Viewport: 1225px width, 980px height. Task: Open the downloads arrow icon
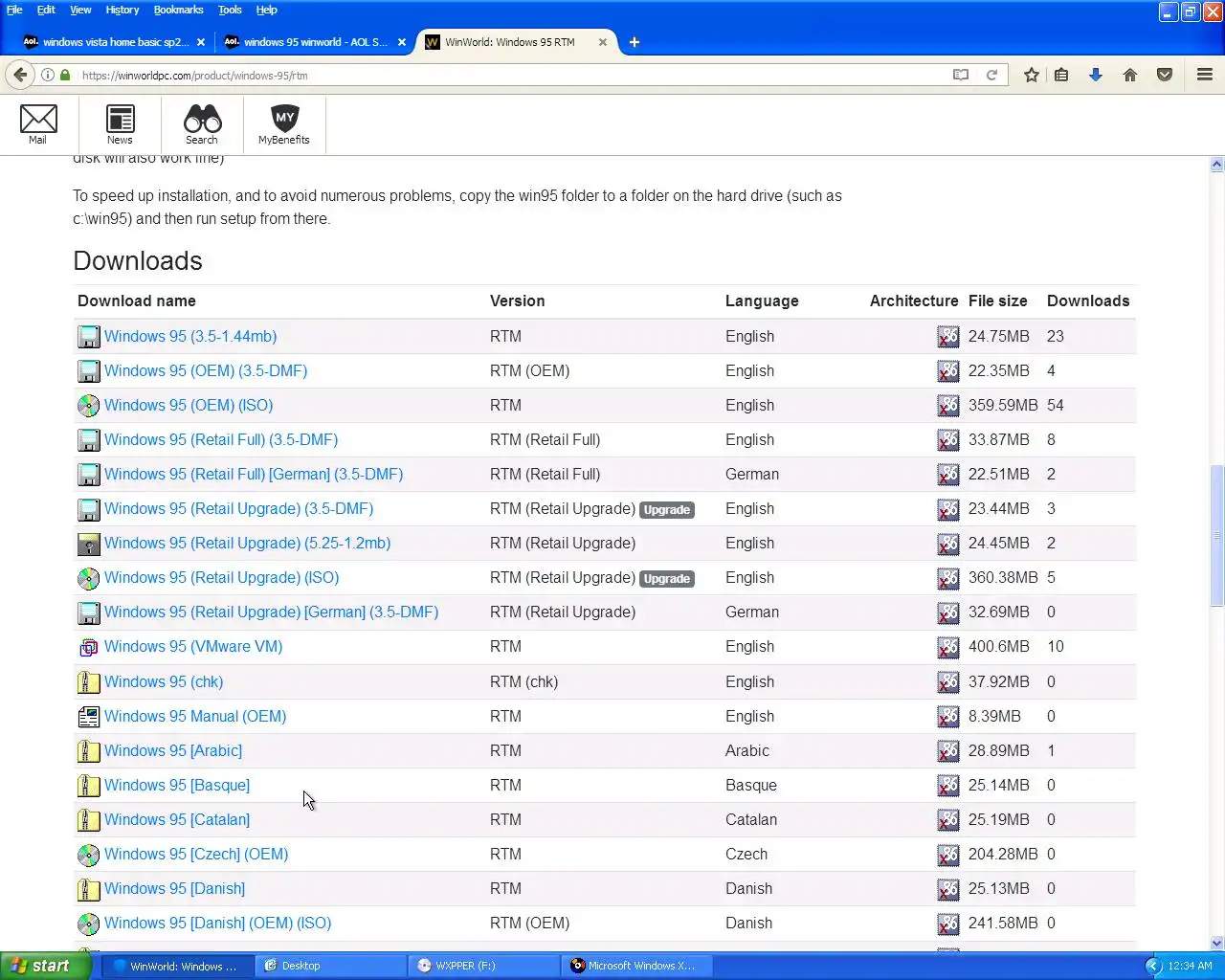point(1096,75)
